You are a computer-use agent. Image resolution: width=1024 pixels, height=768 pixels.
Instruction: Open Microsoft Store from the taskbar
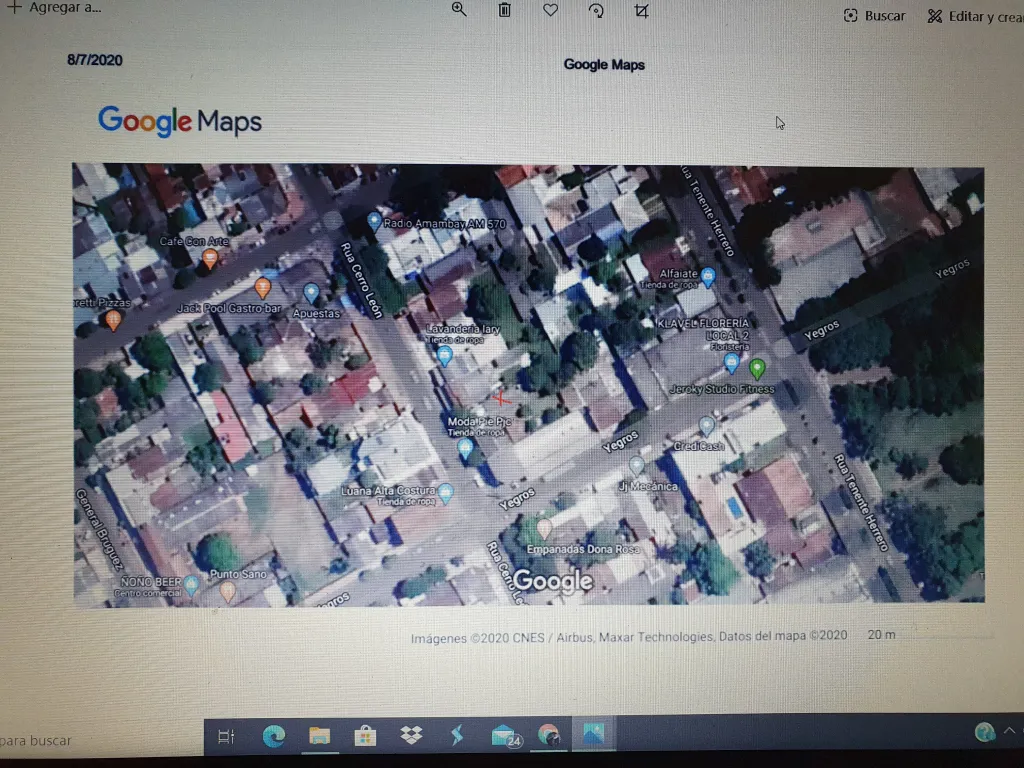click(365, 736)
